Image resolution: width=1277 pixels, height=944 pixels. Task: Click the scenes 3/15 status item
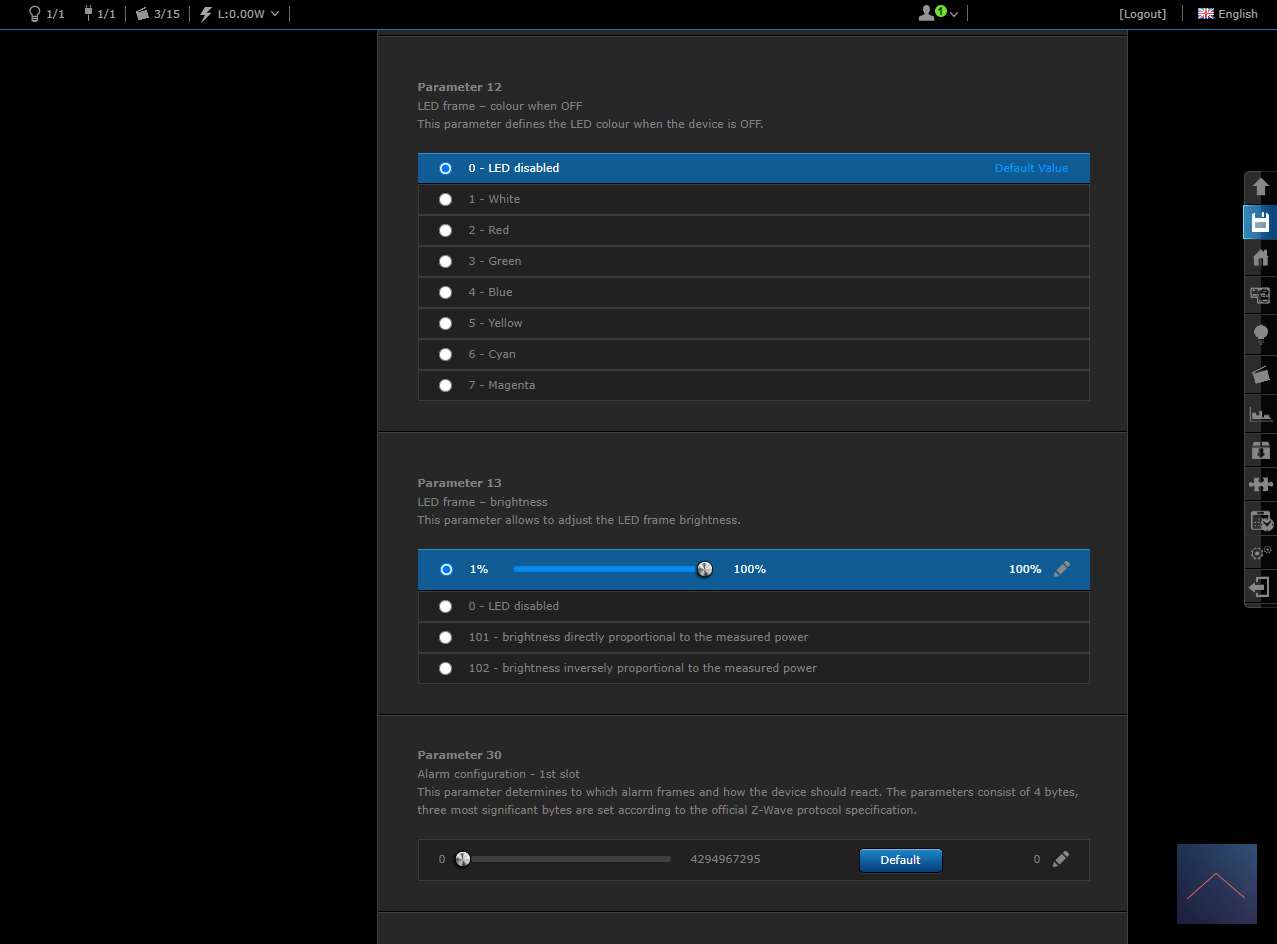coord(157,14)
